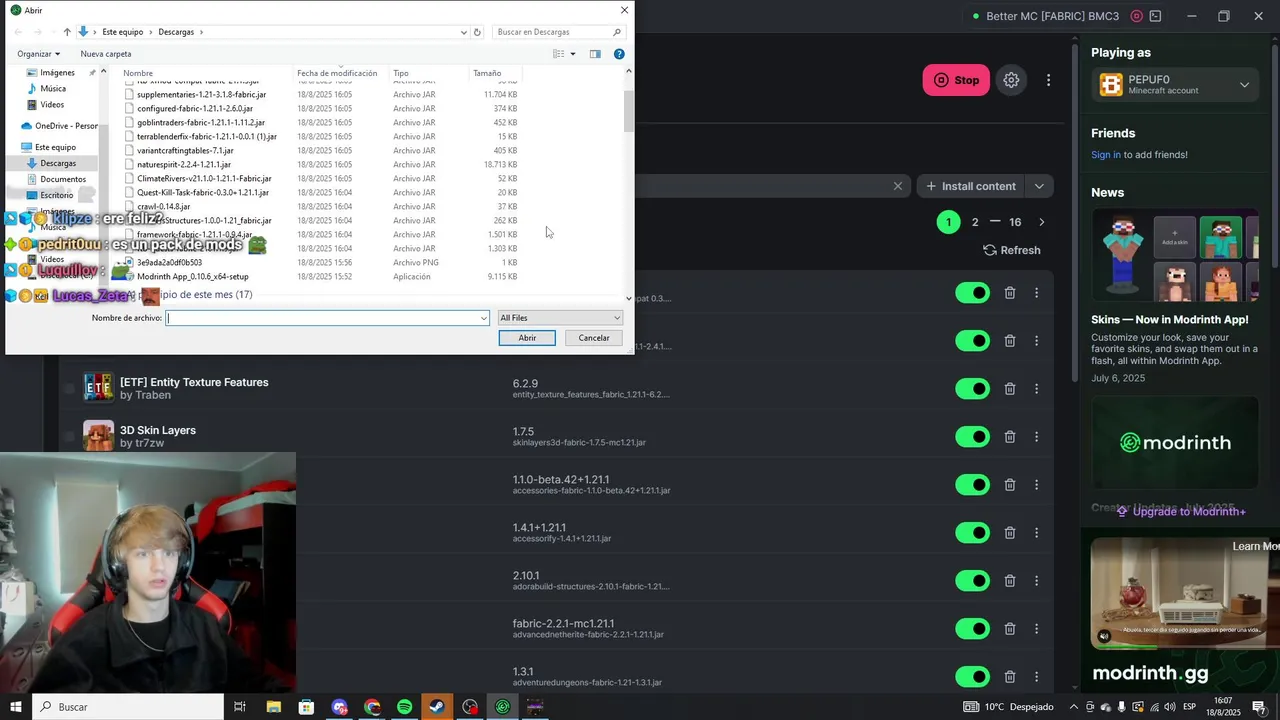Open file dialog help icon

619,54
